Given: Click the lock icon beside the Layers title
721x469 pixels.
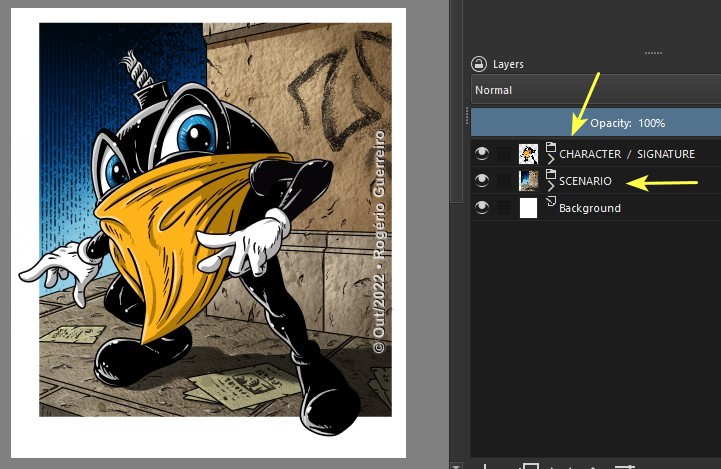Looking at the screenshot, I should 479,63.
